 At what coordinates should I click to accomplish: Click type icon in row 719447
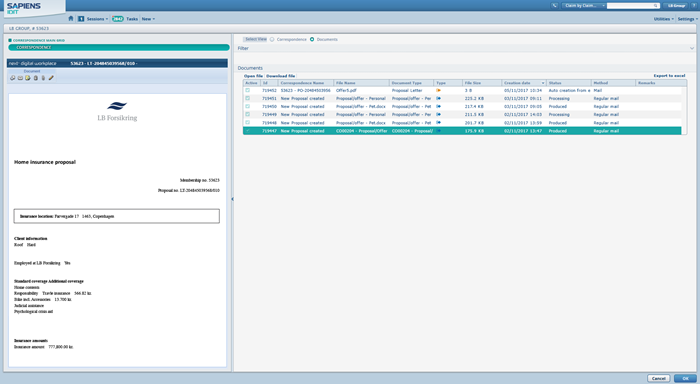coord(438,131)
